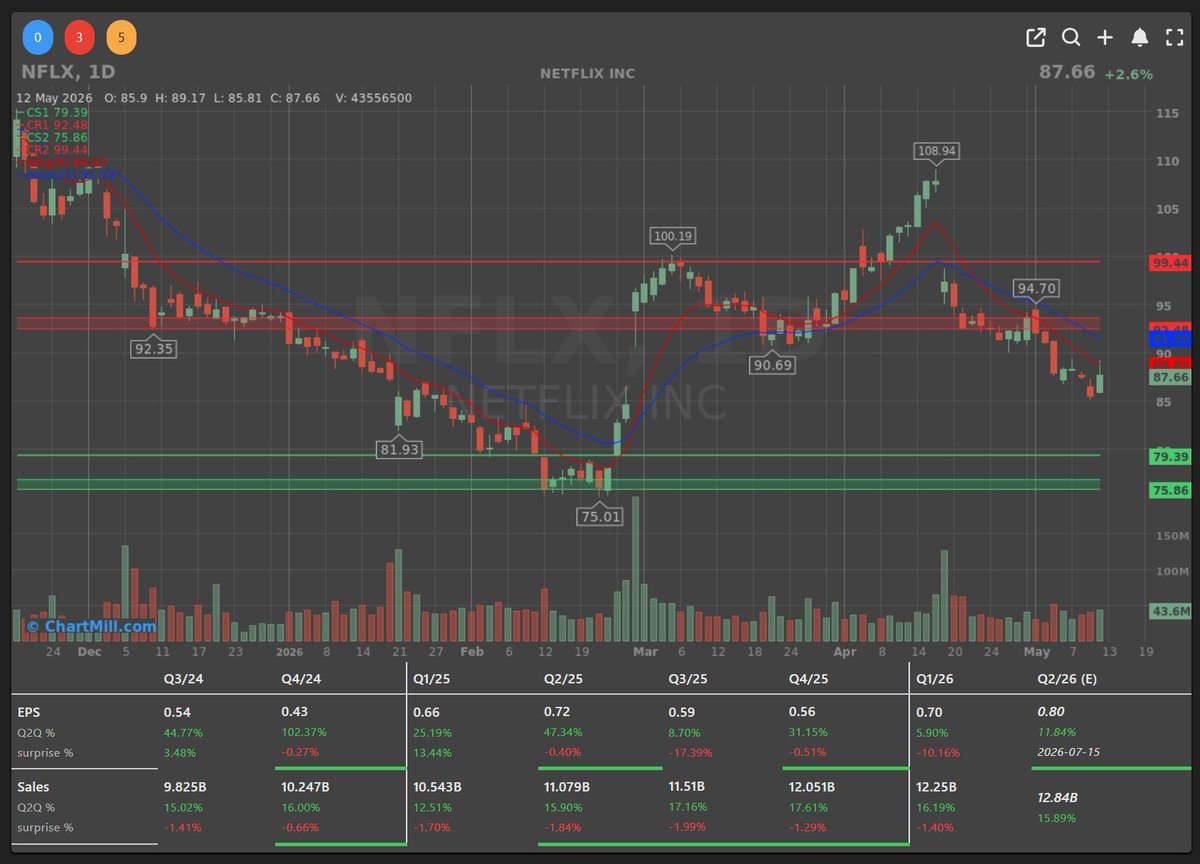Click the Q1/25 column header
The height and width of the screenshot is (864, 1200).
pos(431,679)
